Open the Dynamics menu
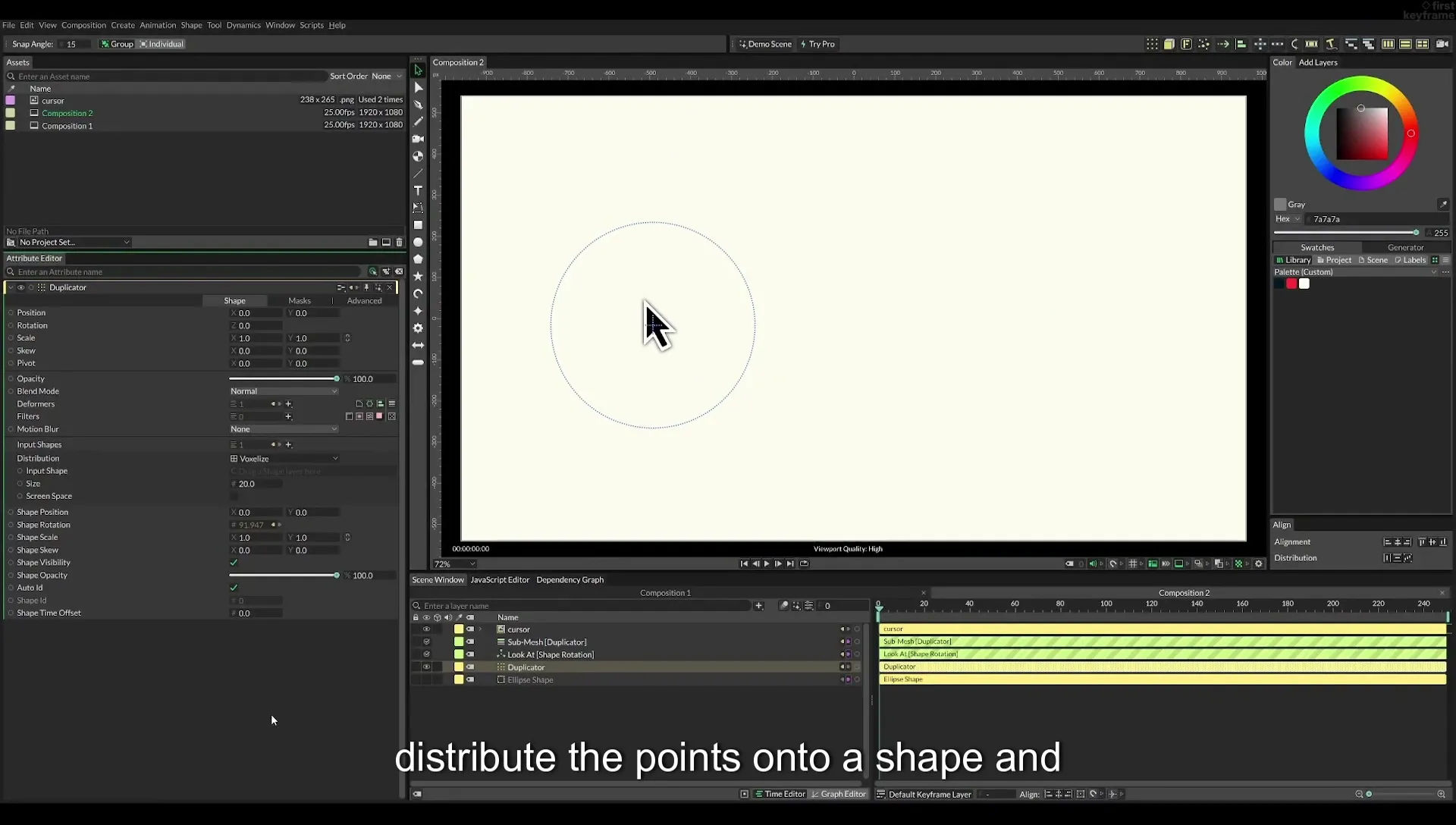The height and width of the screenshot is (825, 1456). click(243, 25)
